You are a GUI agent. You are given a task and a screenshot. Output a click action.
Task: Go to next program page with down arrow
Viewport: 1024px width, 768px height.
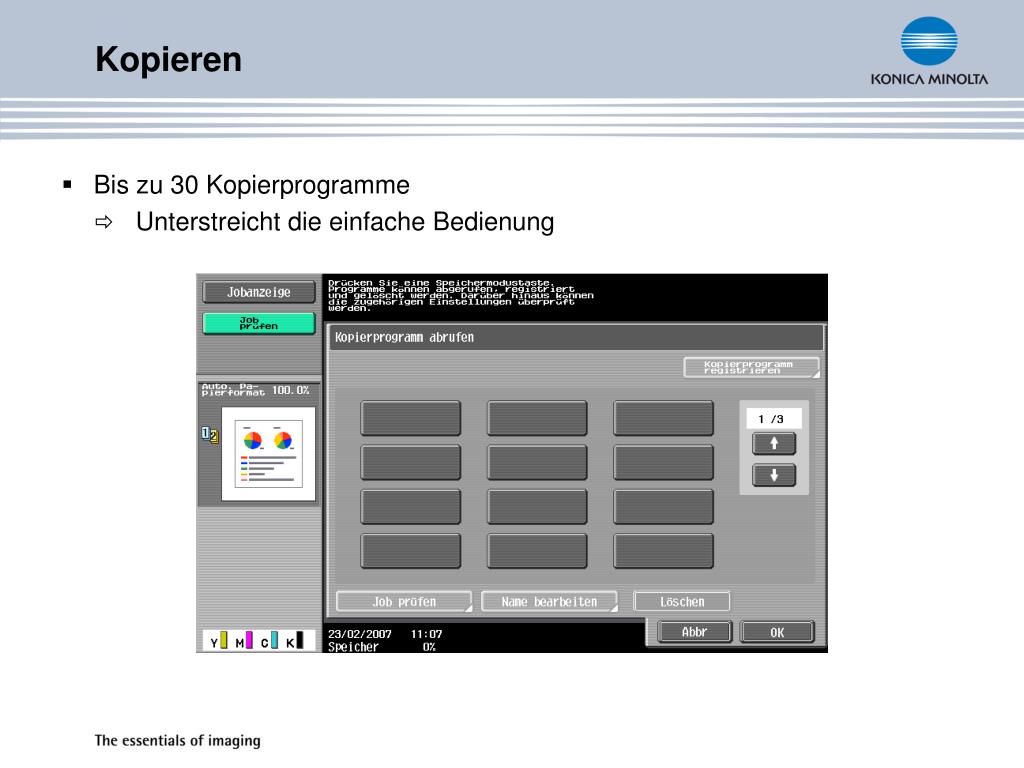(x=774, y=475)
